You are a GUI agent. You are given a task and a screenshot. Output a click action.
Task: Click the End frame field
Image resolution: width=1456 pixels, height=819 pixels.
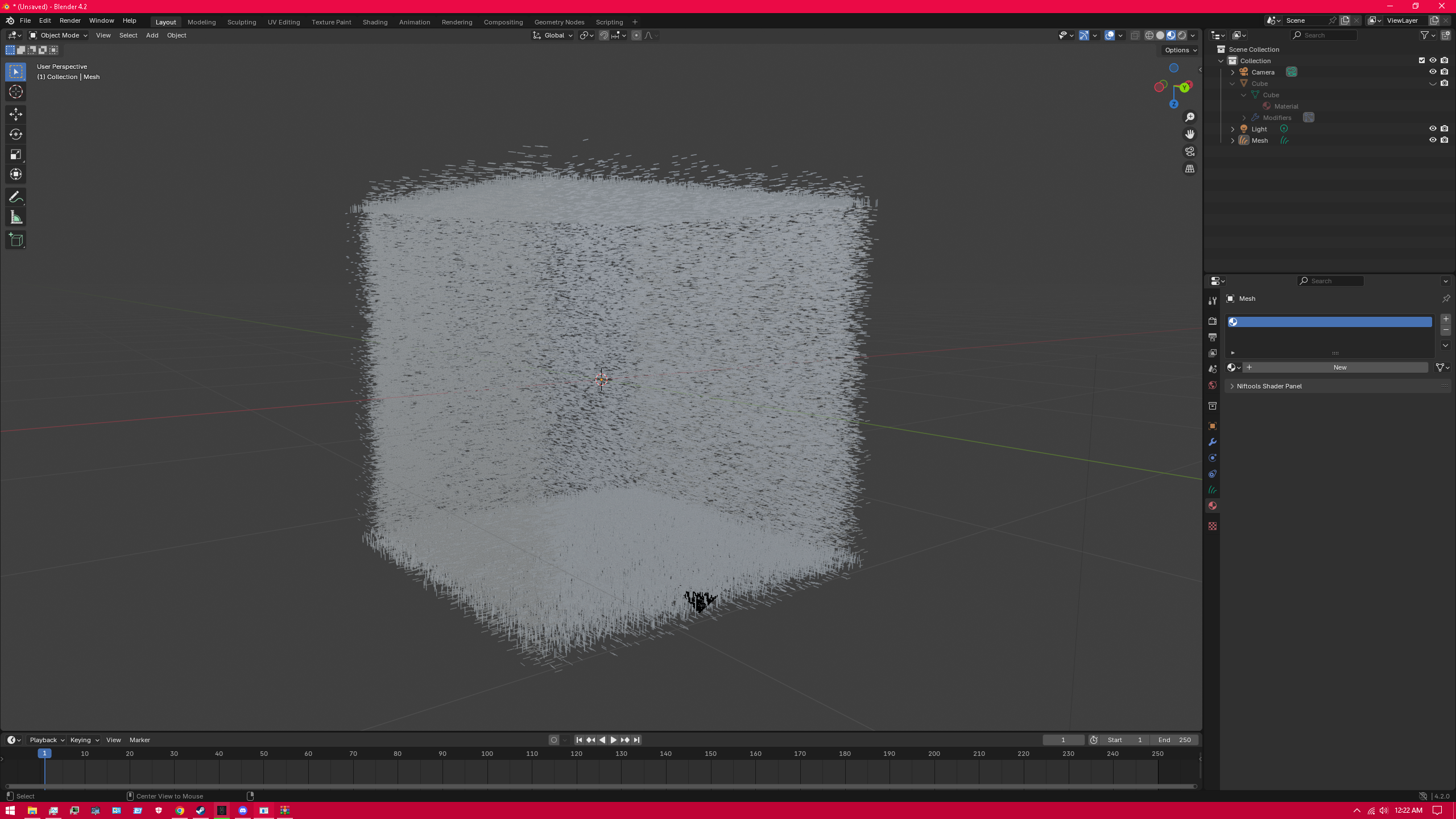1174,740
